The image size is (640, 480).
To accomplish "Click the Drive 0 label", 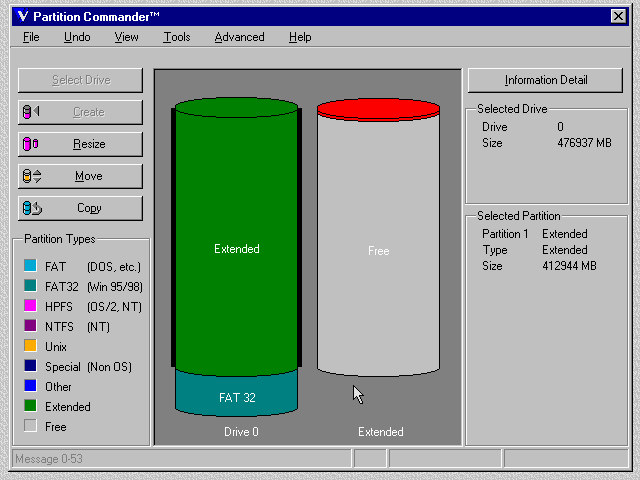I will [x=241, y=432].
